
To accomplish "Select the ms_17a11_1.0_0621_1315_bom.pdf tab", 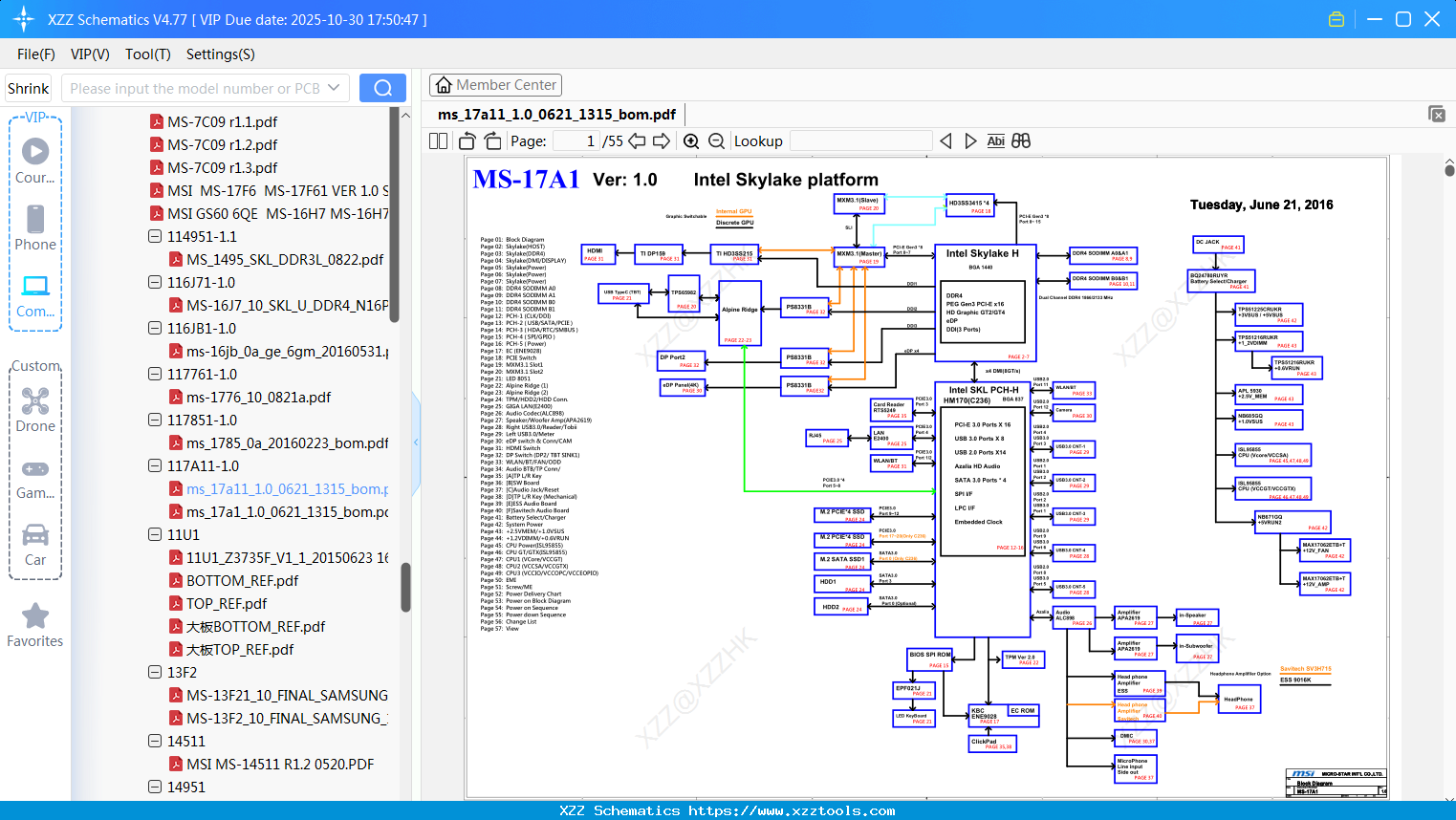I will (x=556, y=115).
